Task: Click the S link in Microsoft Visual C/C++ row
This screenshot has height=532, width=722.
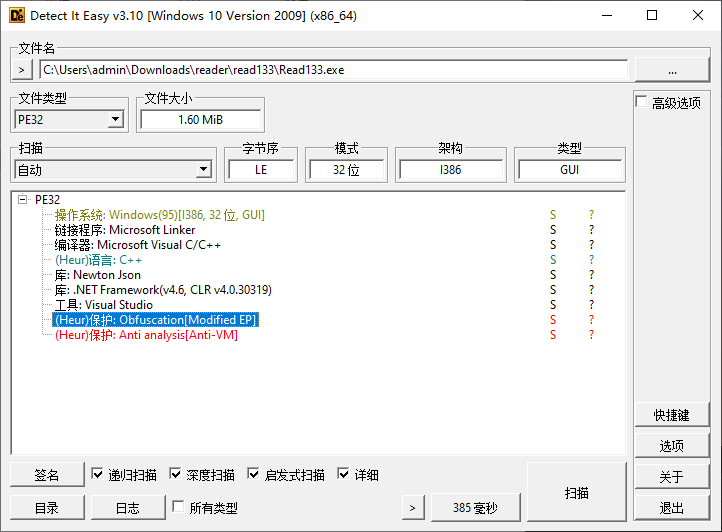Action: 553,245
